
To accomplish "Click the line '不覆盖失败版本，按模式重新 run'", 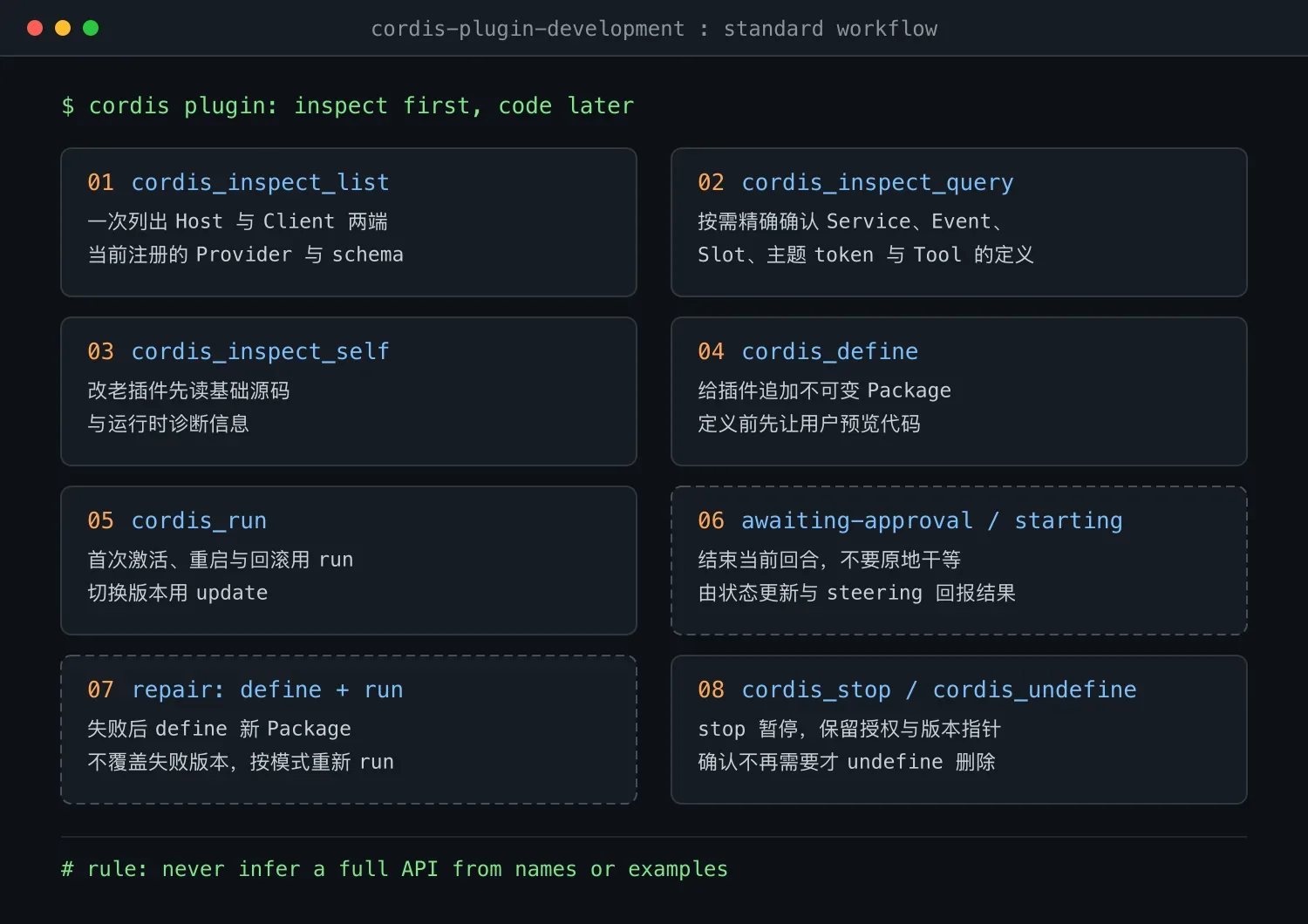I will pos(241,762).
